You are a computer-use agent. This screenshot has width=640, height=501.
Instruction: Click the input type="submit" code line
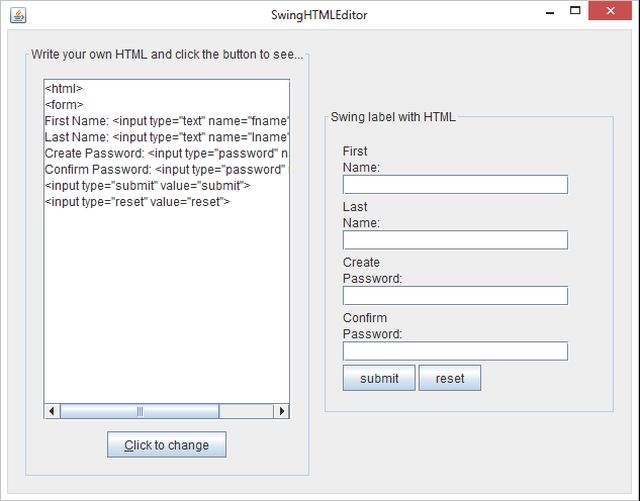[147, 185]
